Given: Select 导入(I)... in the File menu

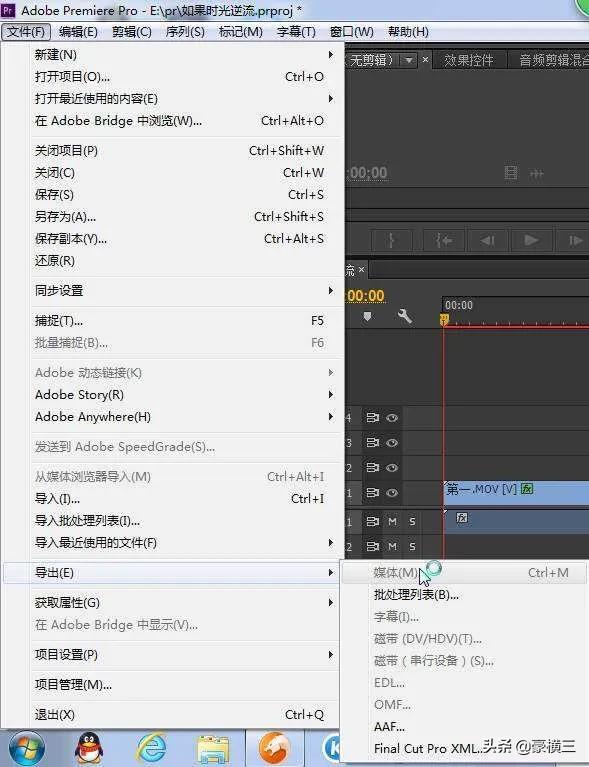Looking at the screenshot, I should pyautogui.click(x=184, y=498).
